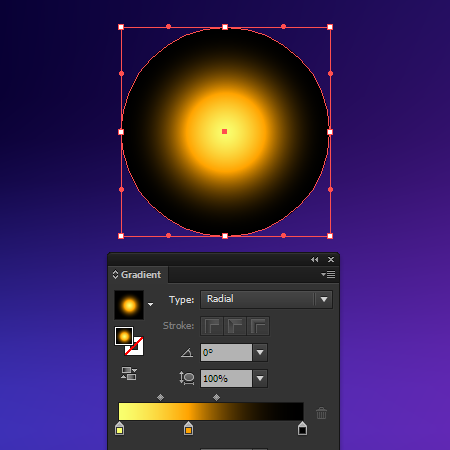Viewport: 450px width, 450px height.
Task: Click the black gradient color stop
Action: coord(302,429)
